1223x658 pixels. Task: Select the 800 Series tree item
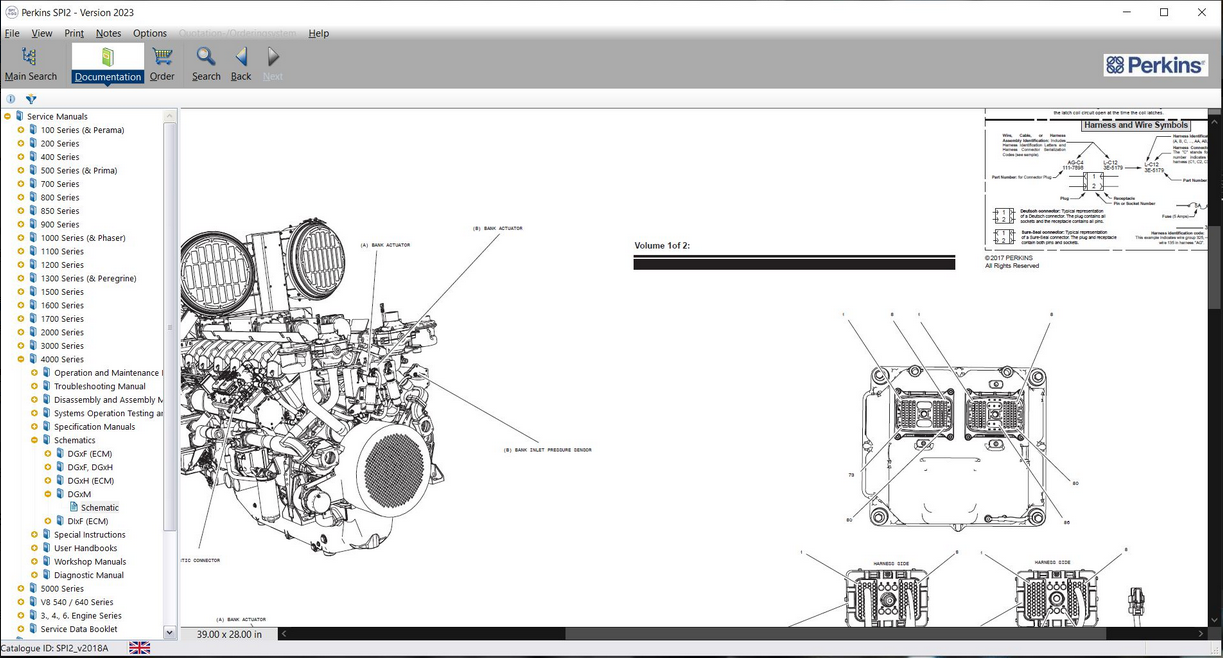[x=60, y=197]
